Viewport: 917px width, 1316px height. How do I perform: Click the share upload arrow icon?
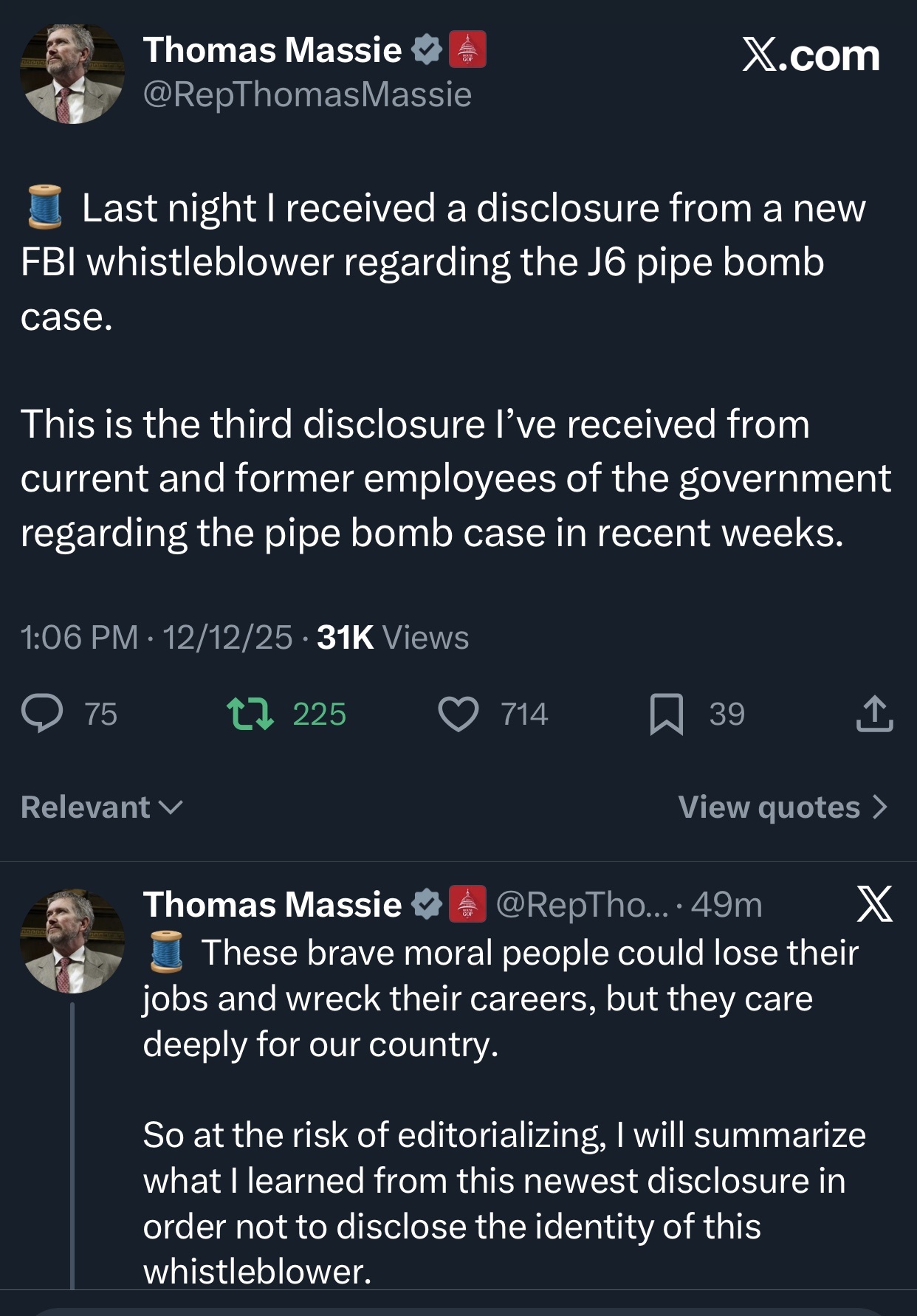(875, 714)
